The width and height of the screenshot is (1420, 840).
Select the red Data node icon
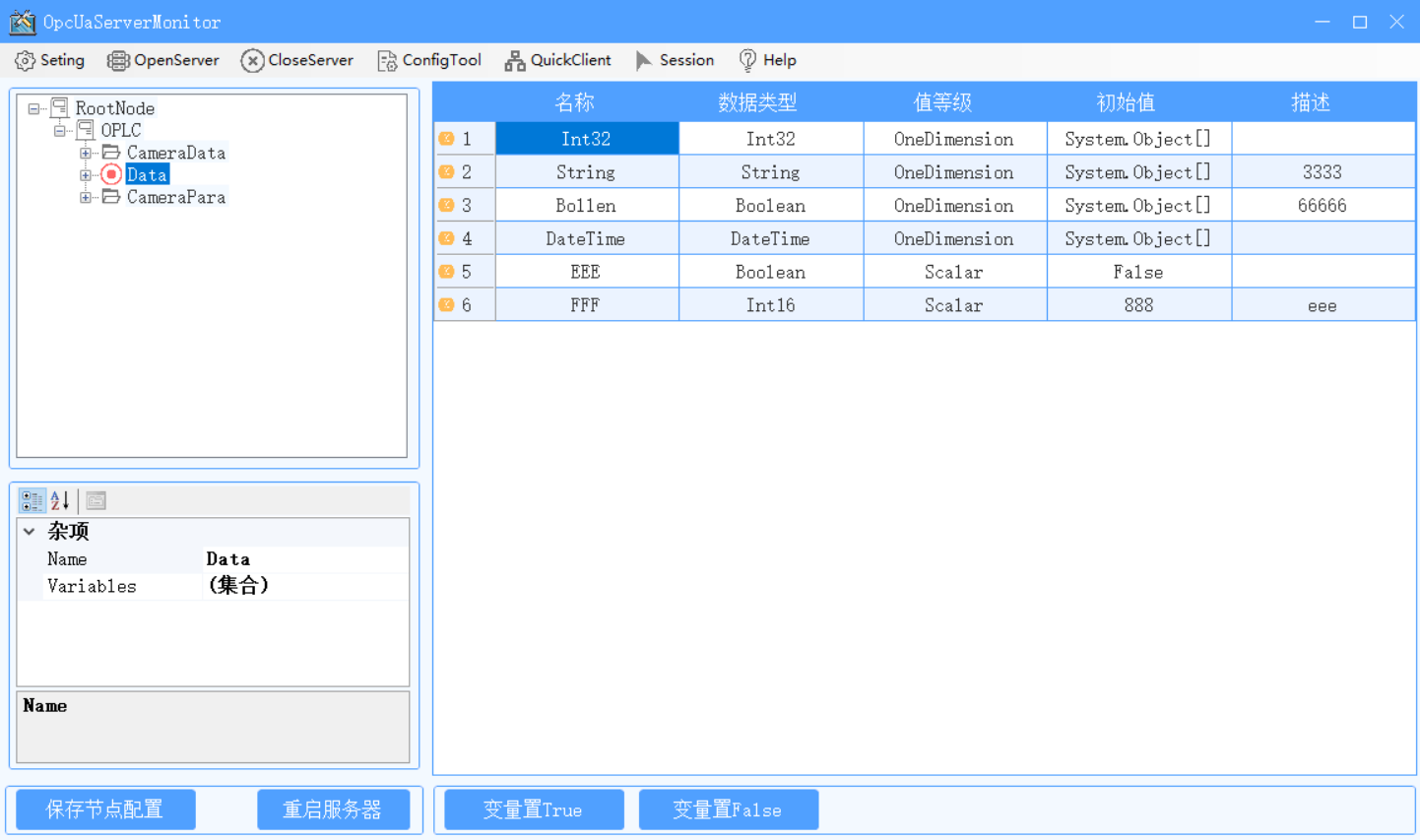[x=110, y=174]
